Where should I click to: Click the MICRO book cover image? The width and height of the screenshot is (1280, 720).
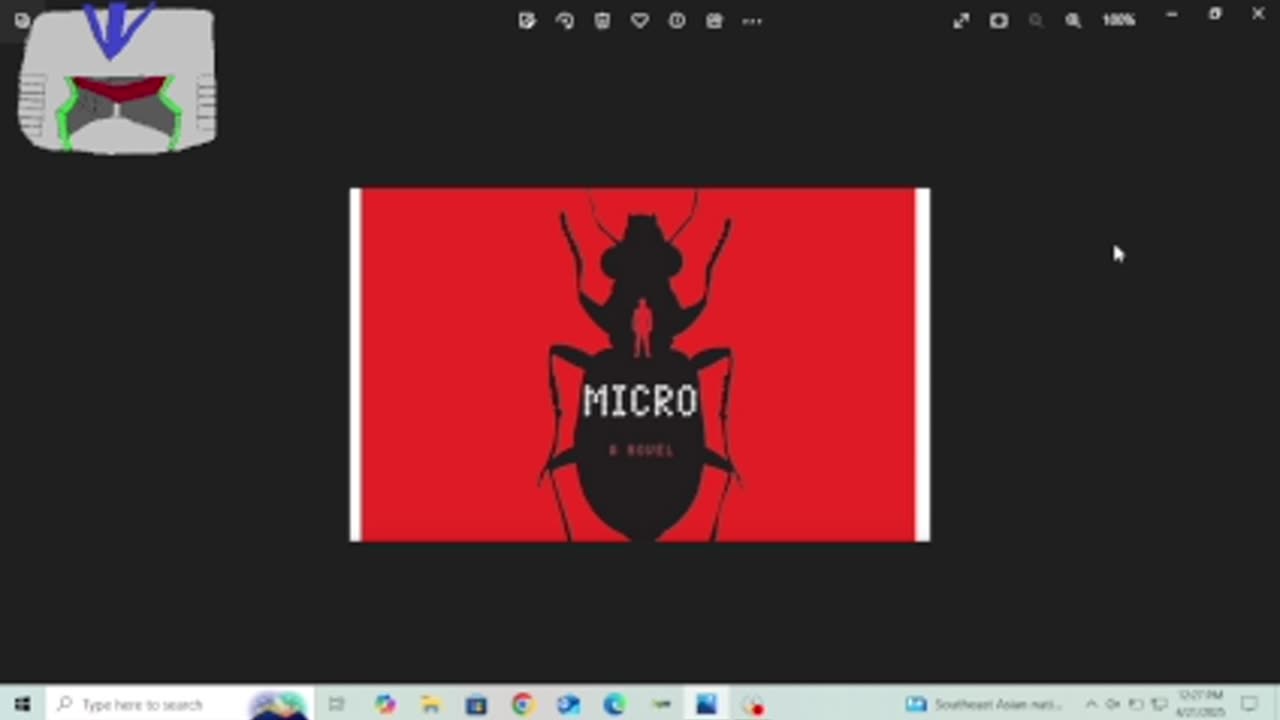(640, 364)
